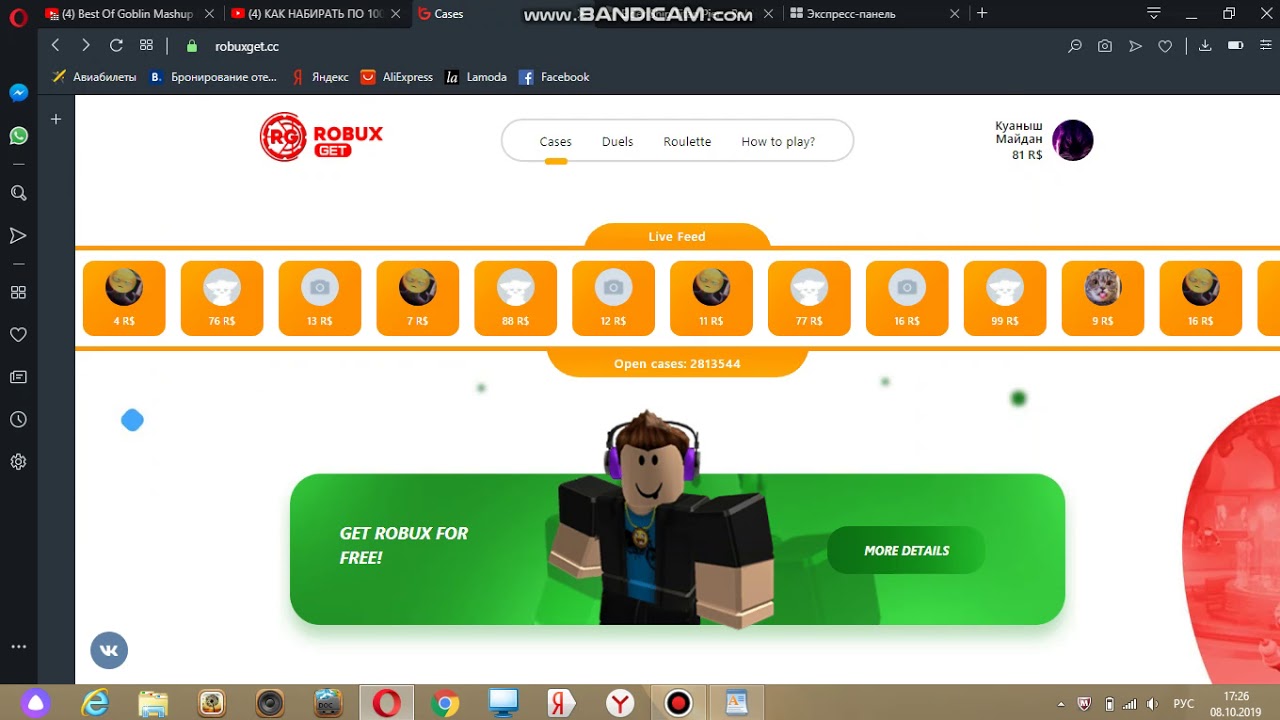Open the AliExpress bookmark

pyautogui.click(x=397, y=77)
